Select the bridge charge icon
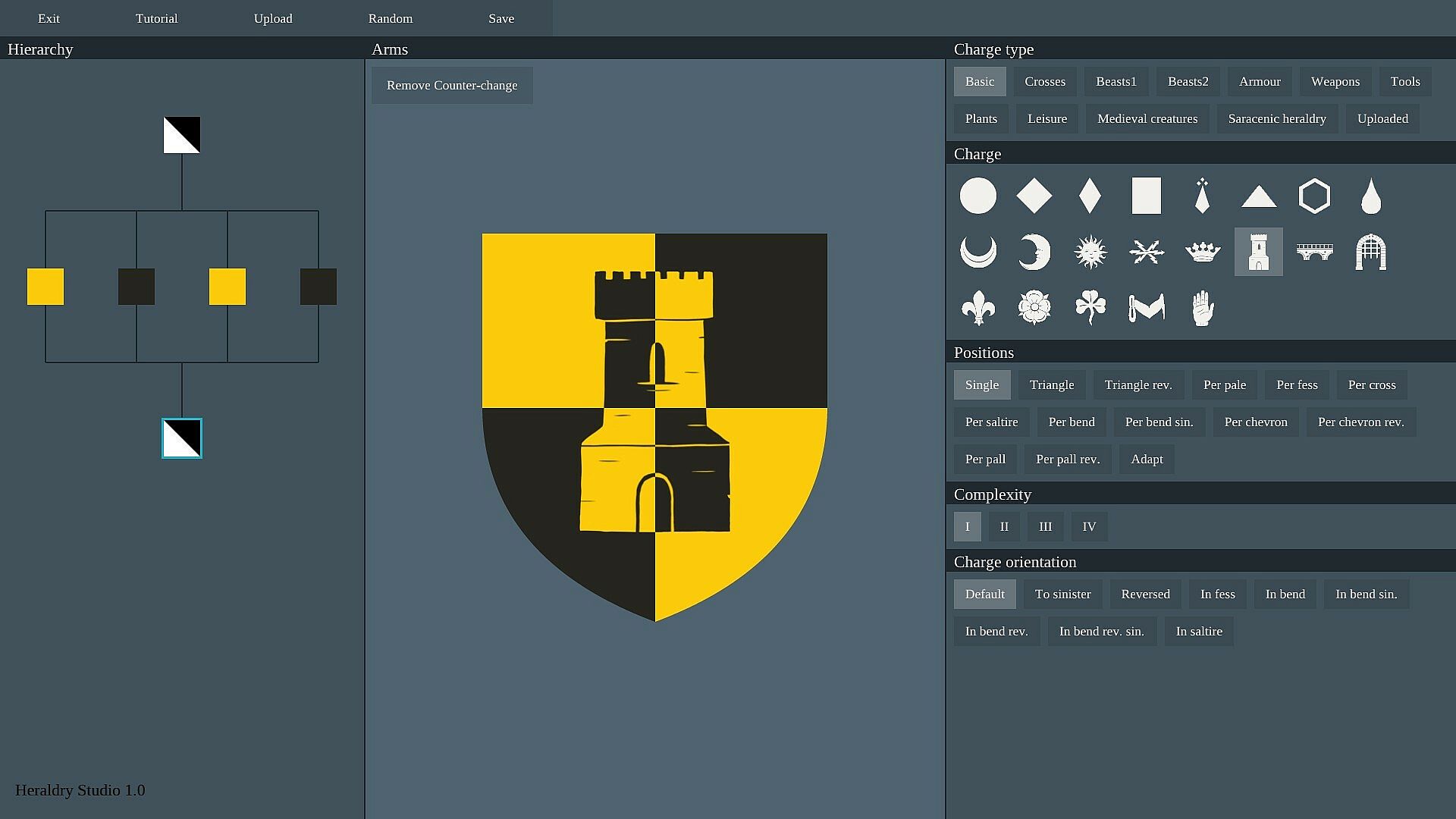The width and height of the screenshot is (1456, 819). [1314, 252]
